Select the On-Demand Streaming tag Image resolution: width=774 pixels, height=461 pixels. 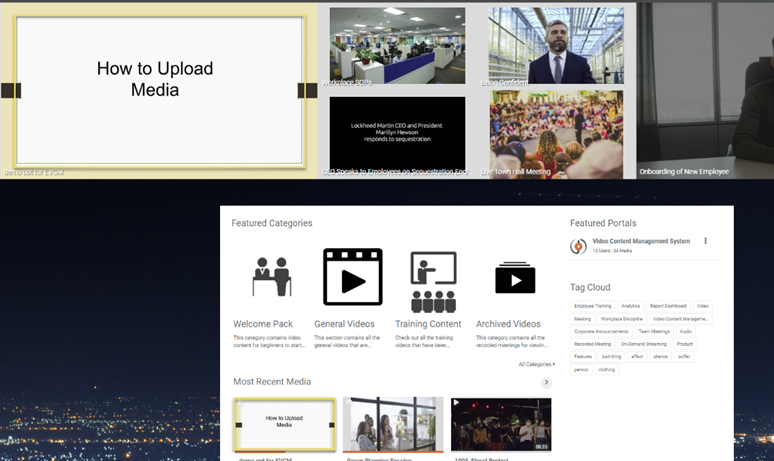[x=643, y=344]
